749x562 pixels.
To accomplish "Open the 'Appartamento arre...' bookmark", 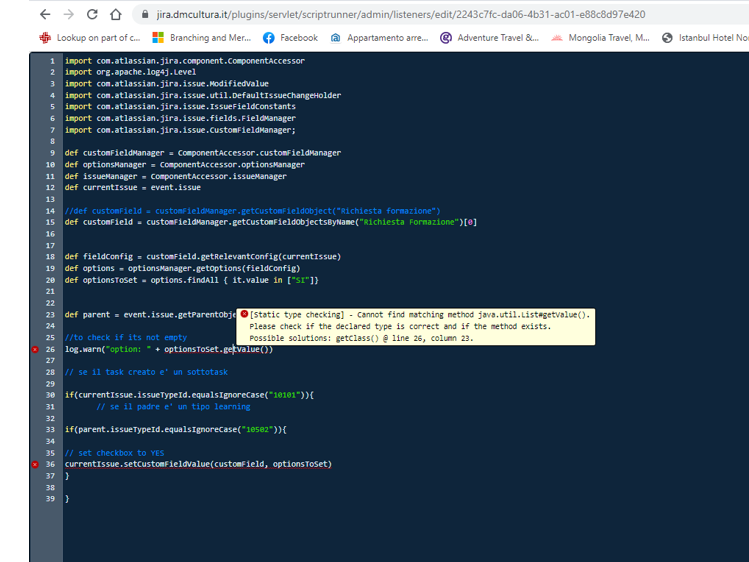I will click(x=379, y=38).
